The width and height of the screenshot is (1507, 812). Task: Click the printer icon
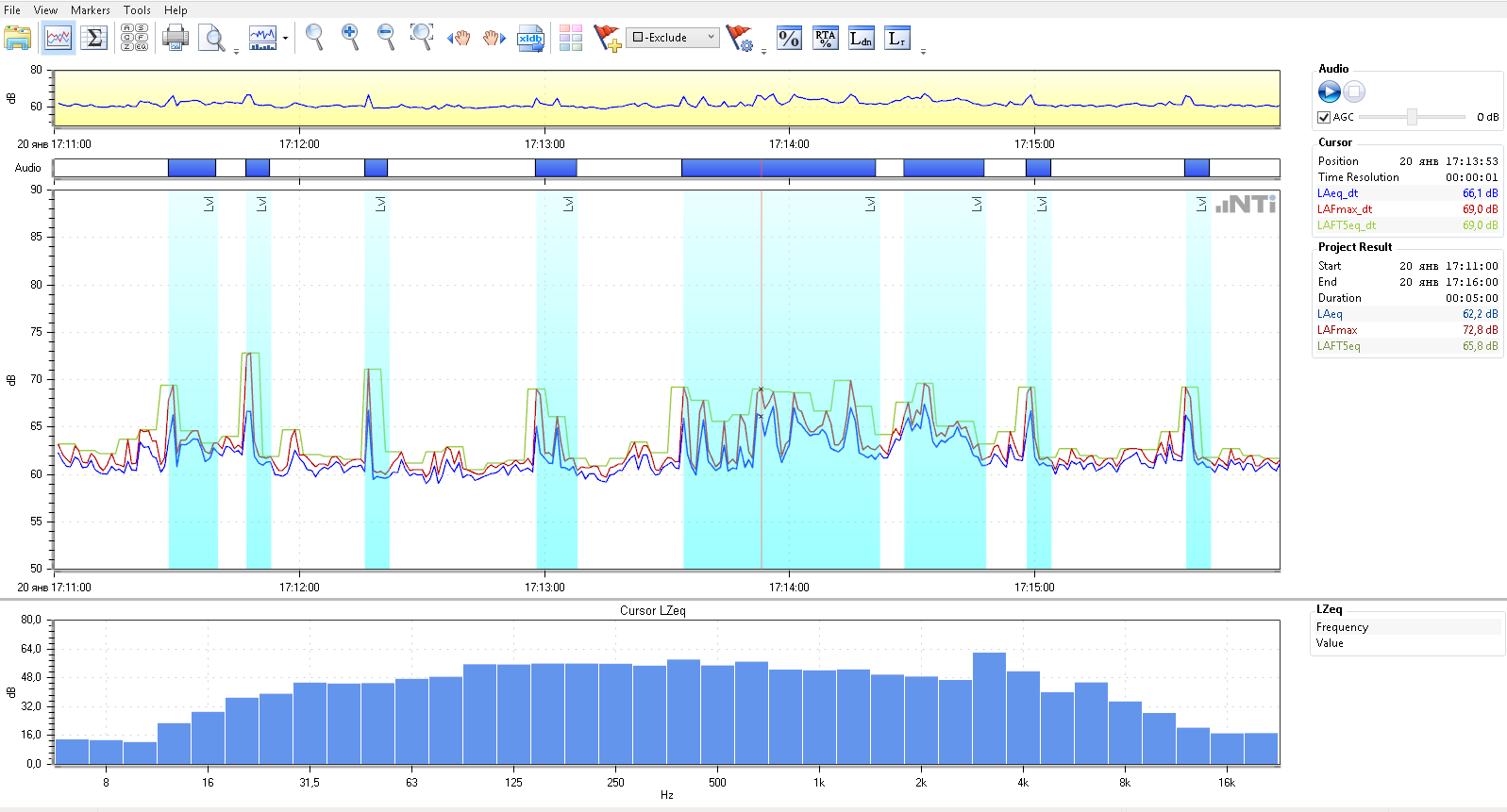click(176, 39)
